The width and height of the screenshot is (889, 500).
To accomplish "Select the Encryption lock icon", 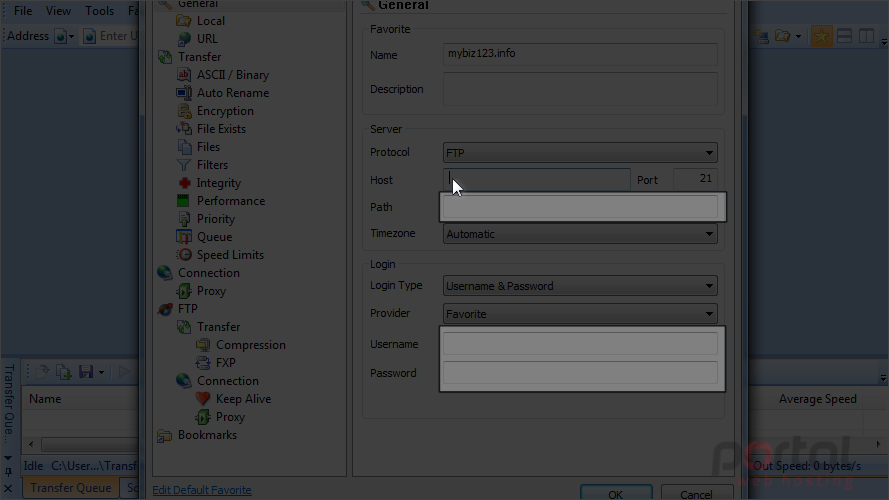I will tap(184, 111).
